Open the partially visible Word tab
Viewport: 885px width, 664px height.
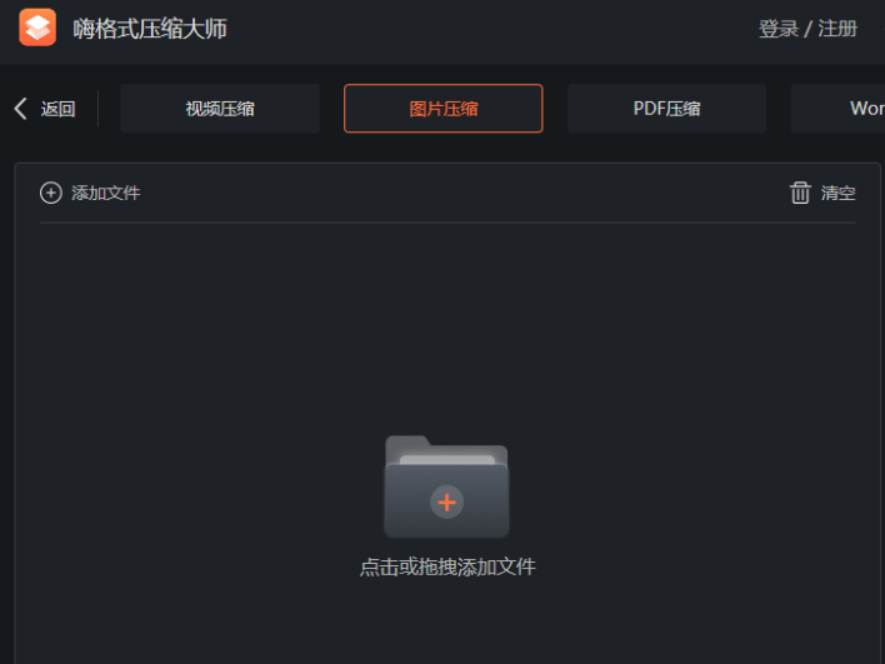[838, 108]
